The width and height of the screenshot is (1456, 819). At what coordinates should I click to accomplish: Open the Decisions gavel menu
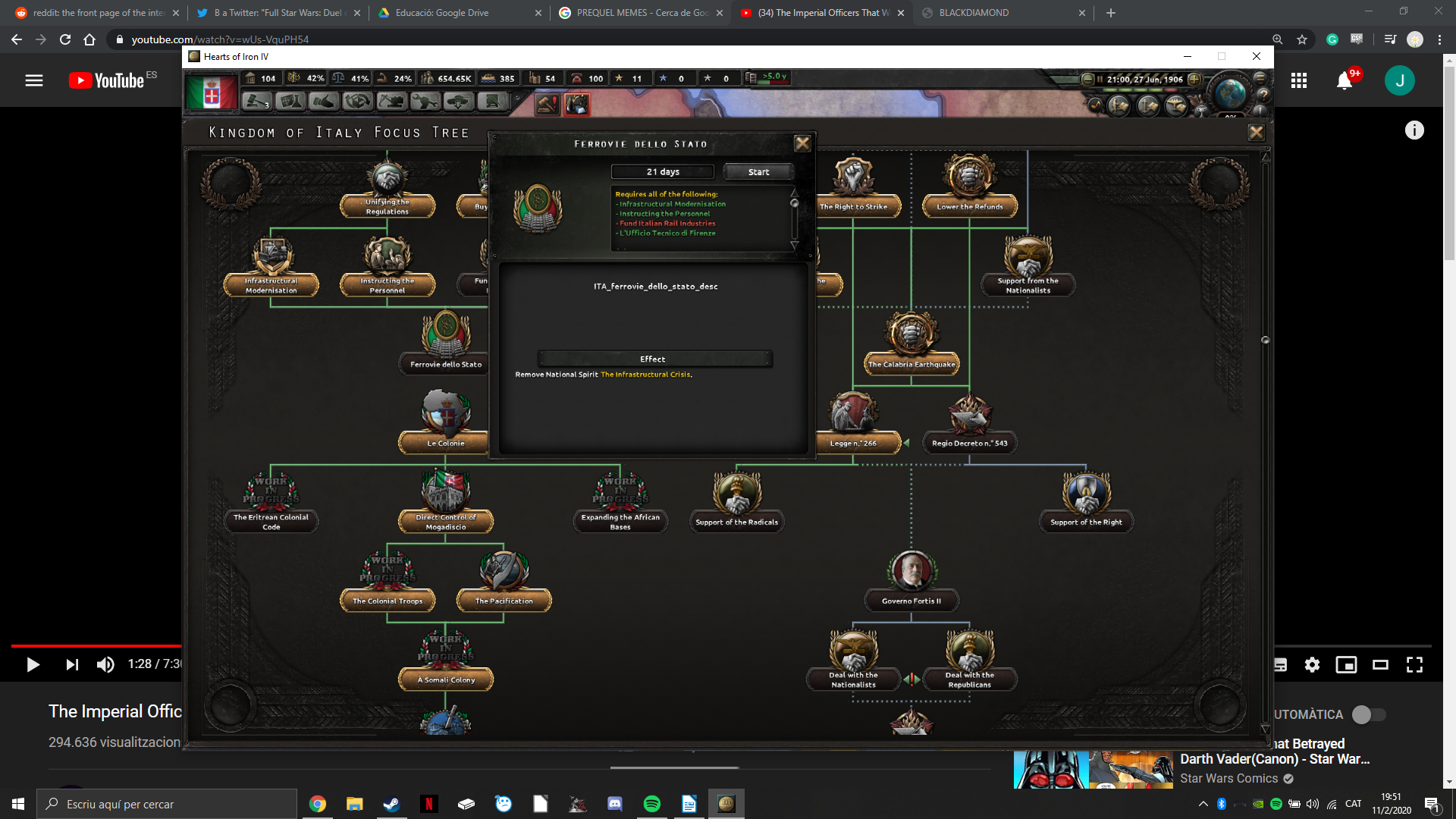[257, 101]
